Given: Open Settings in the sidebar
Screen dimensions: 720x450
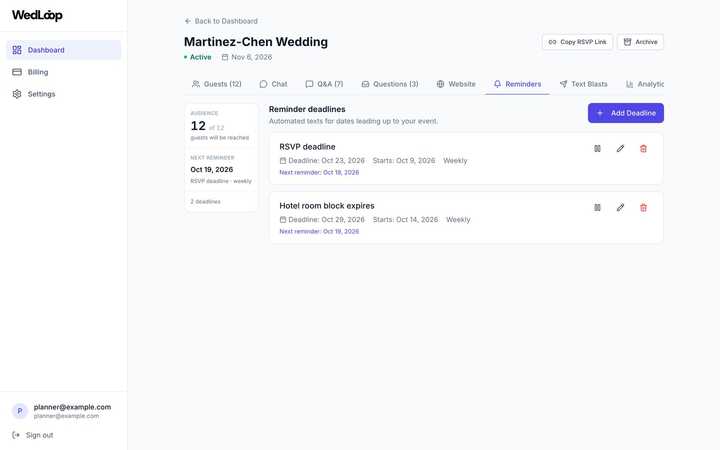Looking at the screenshot, I should click(x=64, y=94).
